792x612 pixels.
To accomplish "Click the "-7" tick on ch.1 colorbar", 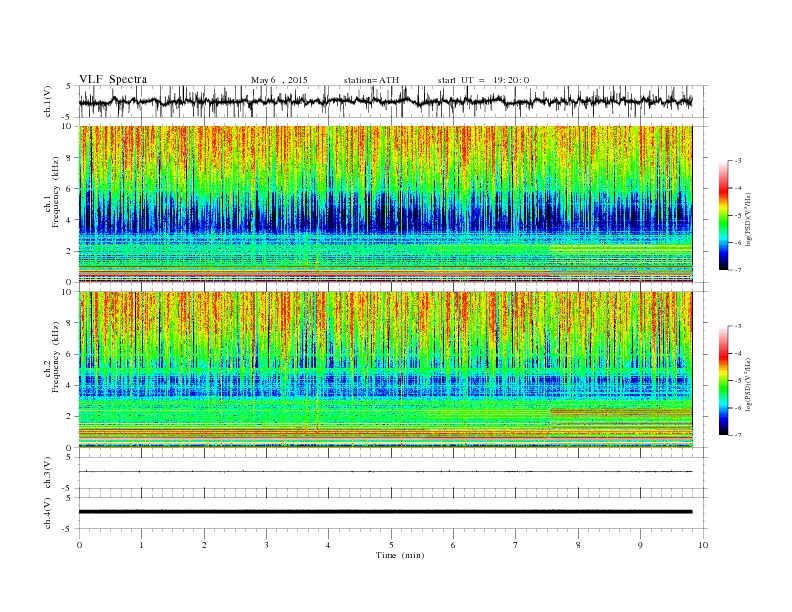I will [738, 270].
